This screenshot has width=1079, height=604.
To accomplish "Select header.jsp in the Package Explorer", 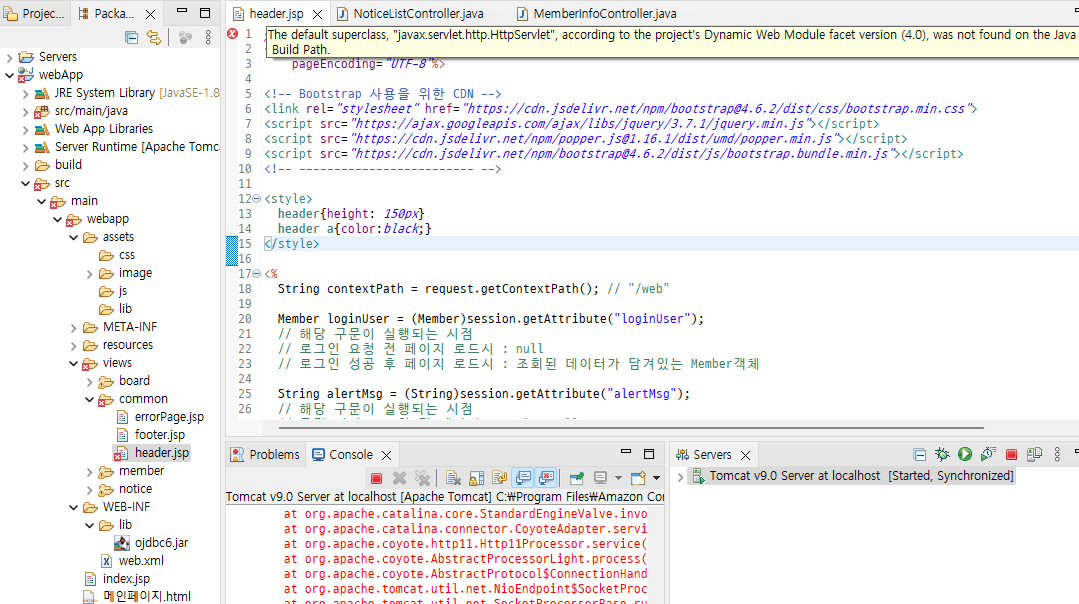I will (x=162, y=453).
